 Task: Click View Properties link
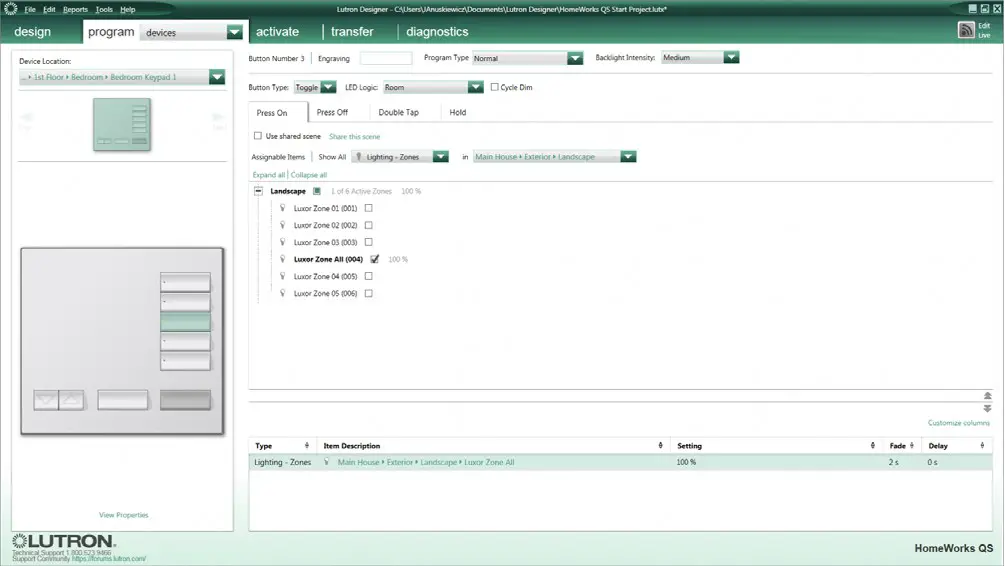click(x=124, y=515)
